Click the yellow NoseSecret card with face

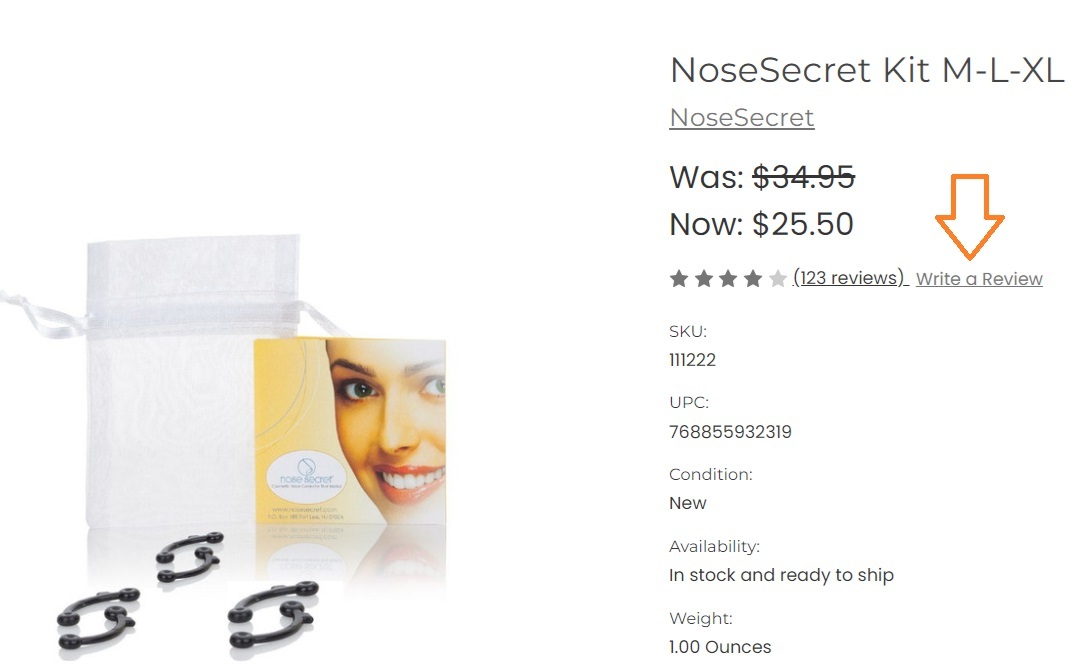coord(350,430)
